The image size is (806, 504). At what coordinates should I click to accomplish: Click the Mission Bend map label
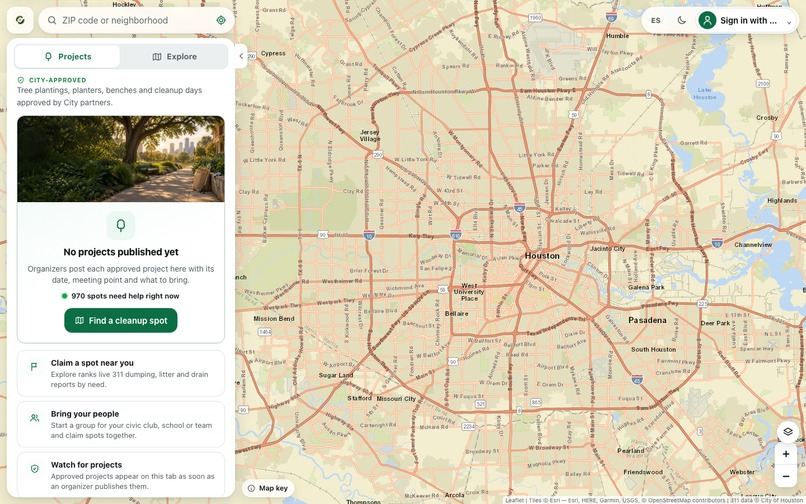(274, 318)
